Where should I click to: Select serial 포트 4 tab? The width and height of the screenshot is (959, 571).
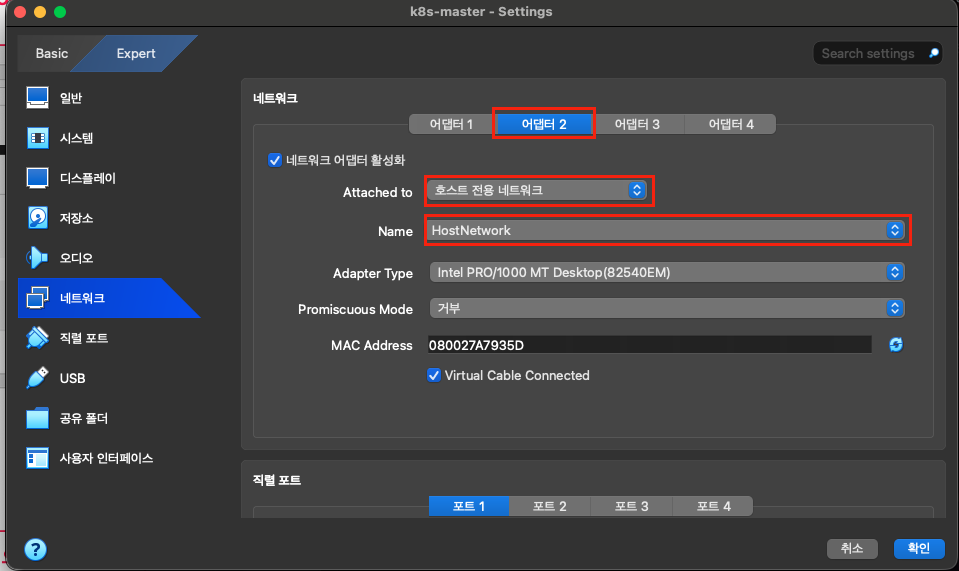(x=713, y=506)
